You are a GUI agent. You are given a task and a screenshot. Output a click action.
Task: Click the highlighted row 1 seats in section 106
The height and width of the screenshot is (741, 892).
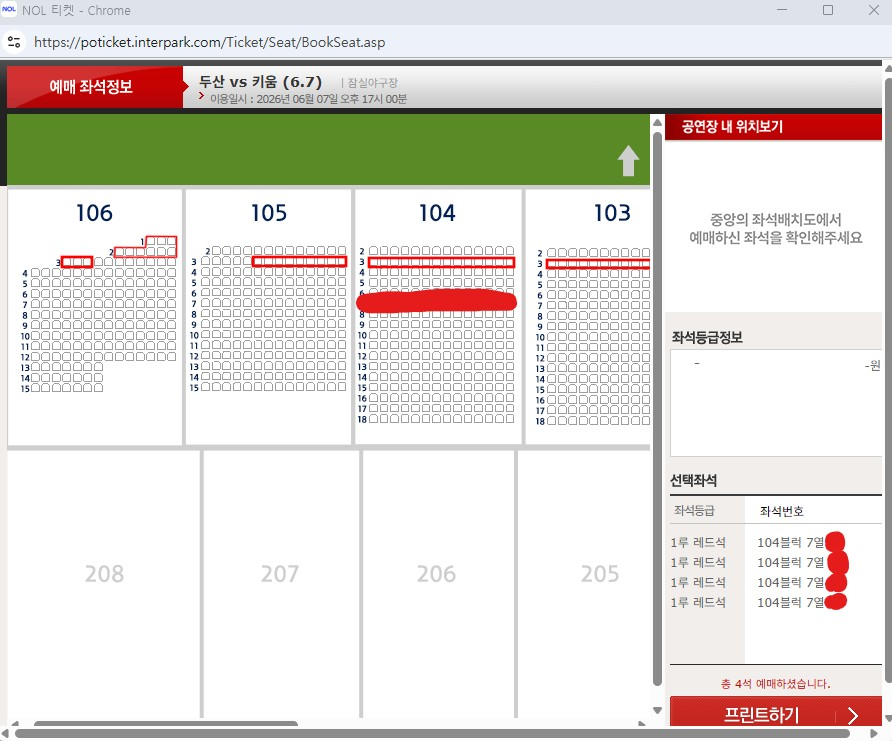161,241
